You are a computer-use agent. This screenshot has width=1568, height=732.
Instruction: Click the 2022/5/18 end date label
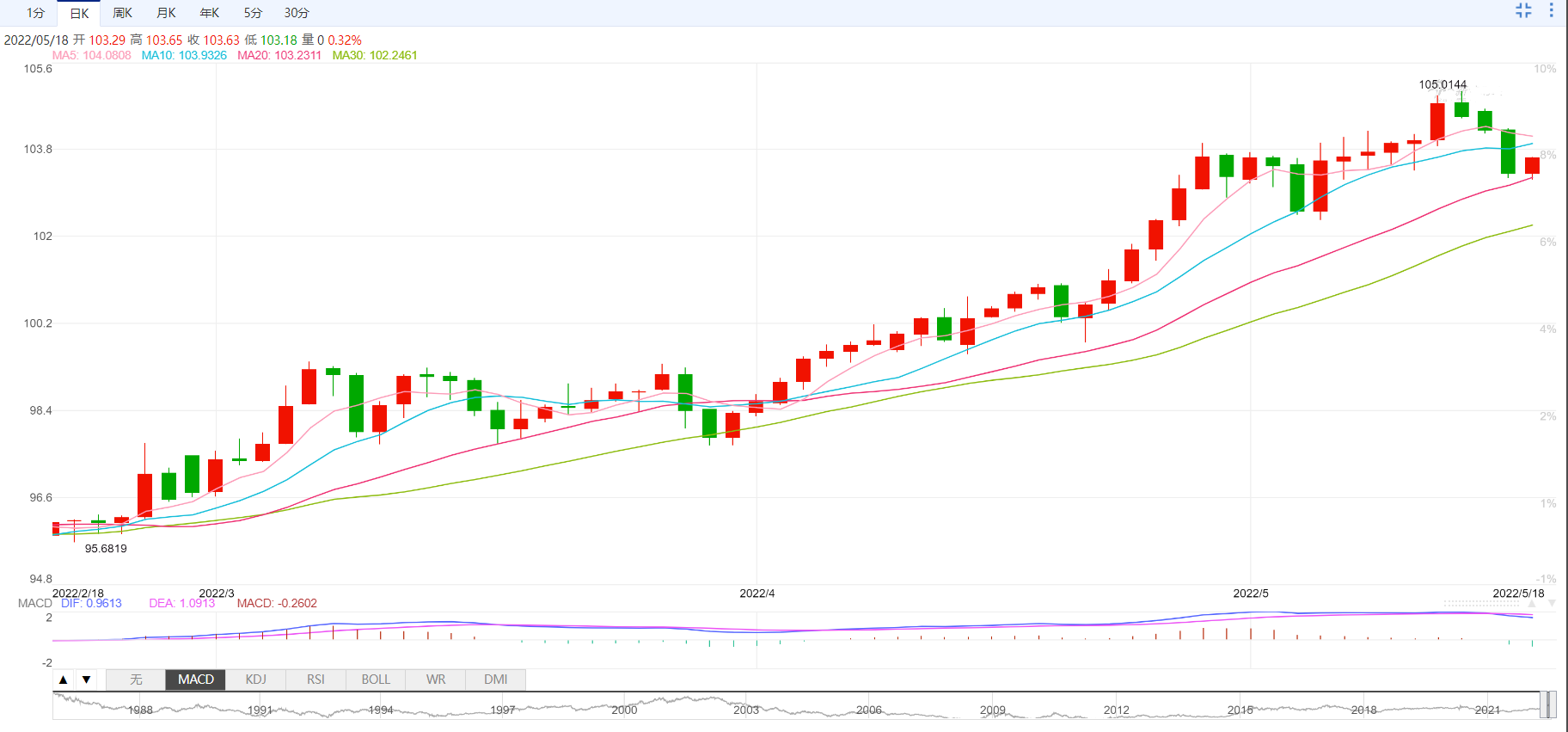pyautogui.click(x=1518, y=594)
